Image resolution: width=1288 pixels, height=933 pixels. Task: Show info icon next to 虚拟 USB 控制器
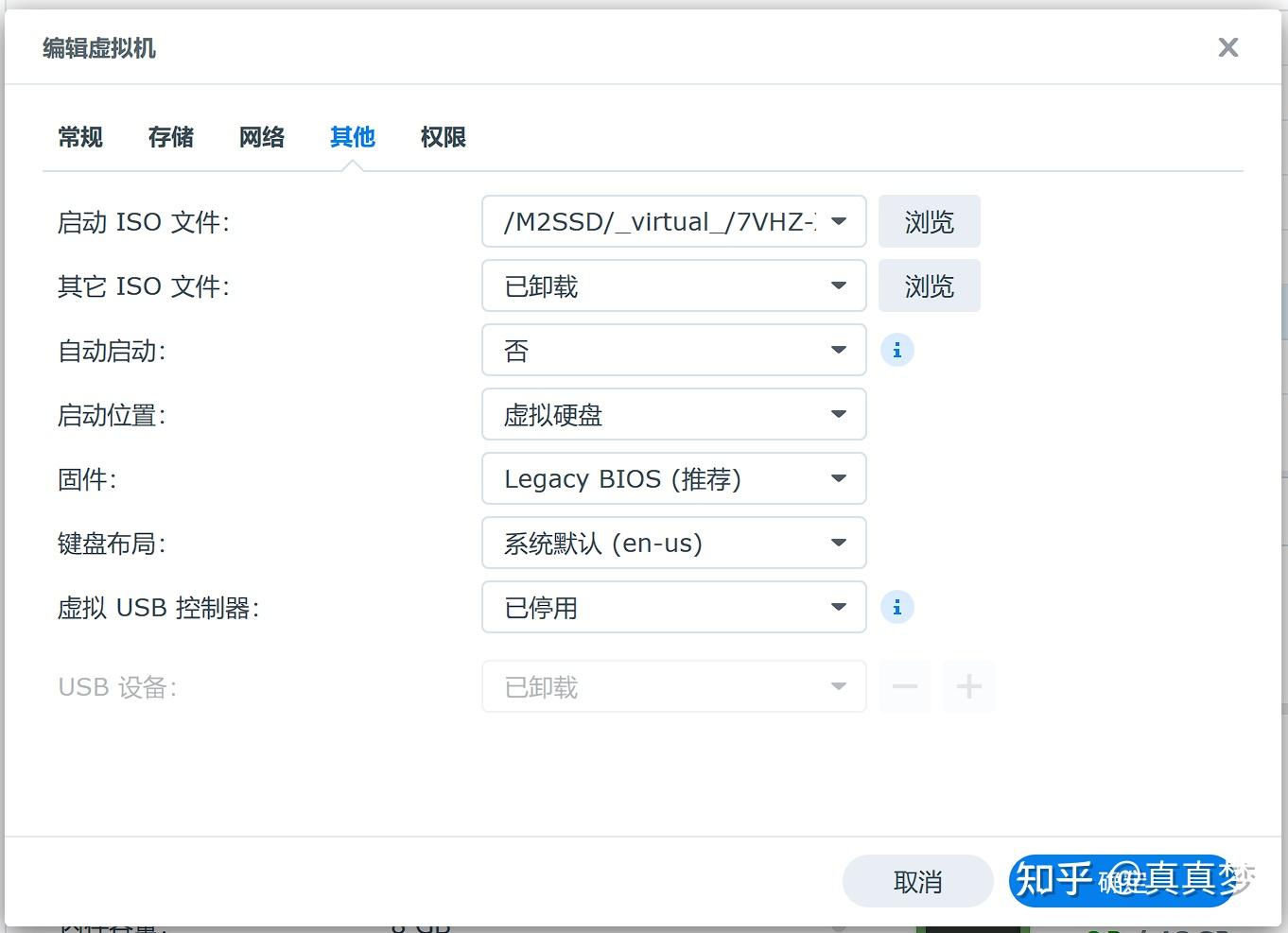[x=897, y=607]
